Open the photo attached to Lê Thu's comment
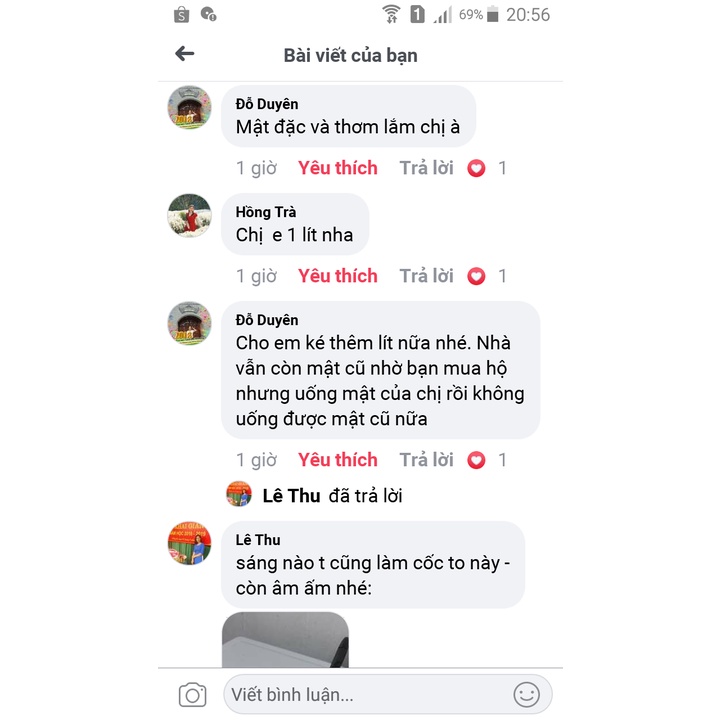Image resolution: width=720 pixels, height=720 pixels. 285,640
